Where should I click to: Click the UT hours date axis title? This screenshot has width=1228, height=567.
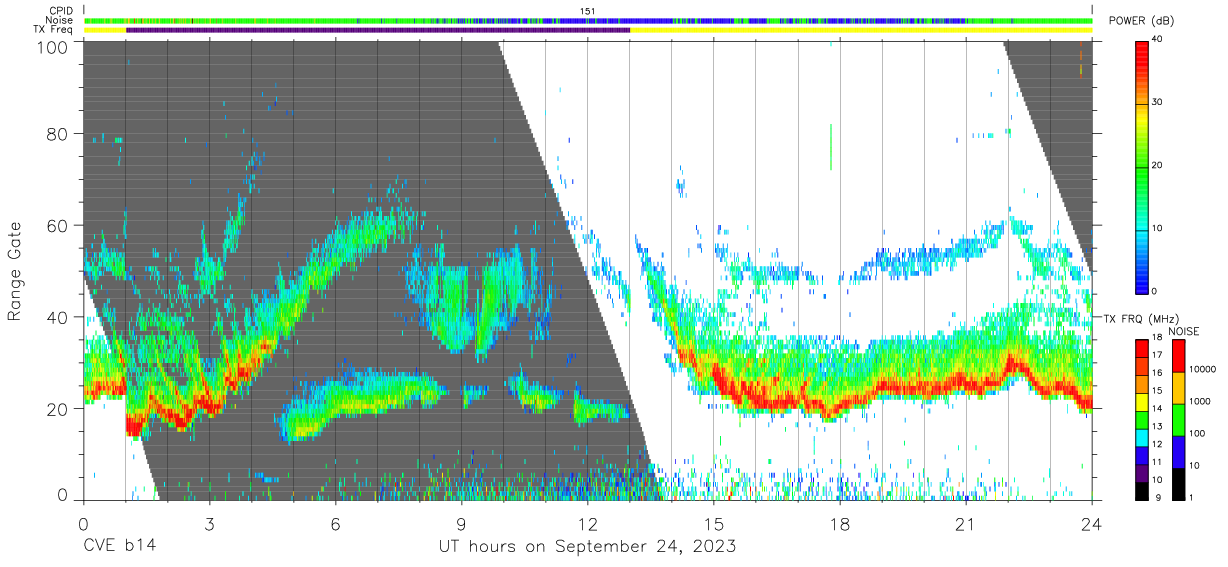click(x=588, y=546)
